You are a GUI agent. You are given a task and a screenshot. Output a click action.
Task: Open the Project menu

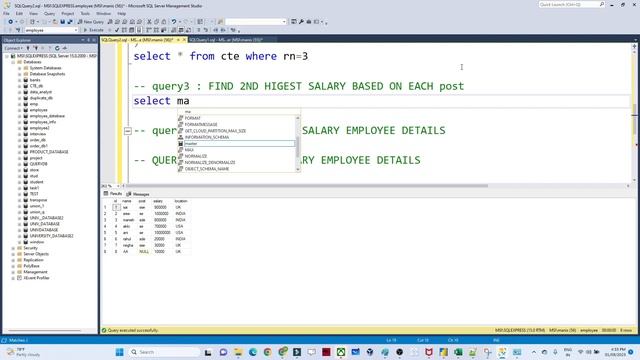[68, 13]
